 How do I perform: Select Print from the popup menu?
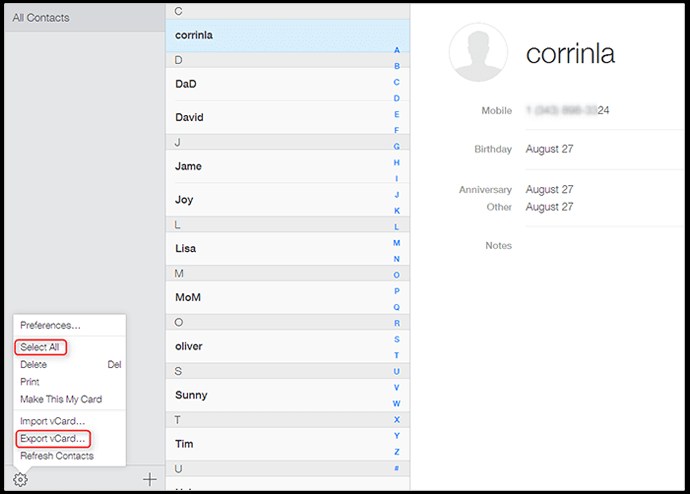30,382
